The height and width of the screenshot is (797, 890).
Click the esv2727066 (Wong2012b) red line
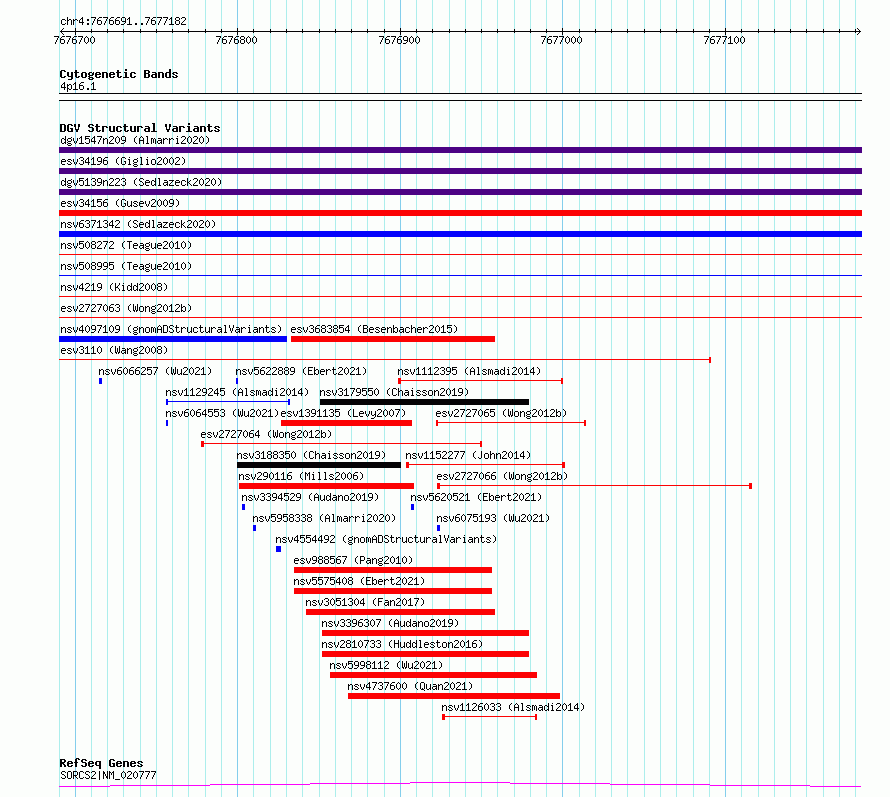[594, 486]
